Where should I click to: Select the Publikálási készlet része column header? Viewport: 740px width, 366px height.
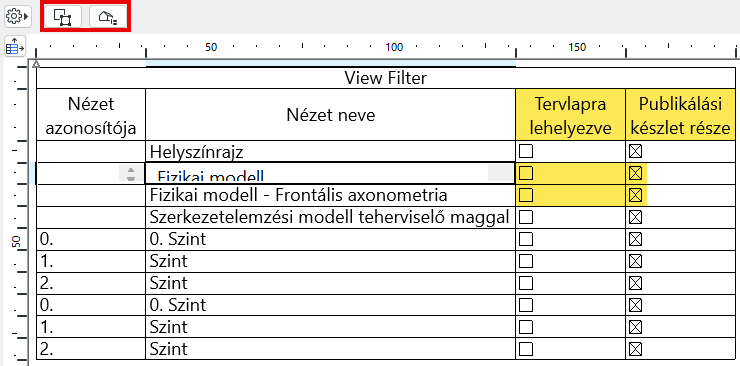(x=681, y=115)
